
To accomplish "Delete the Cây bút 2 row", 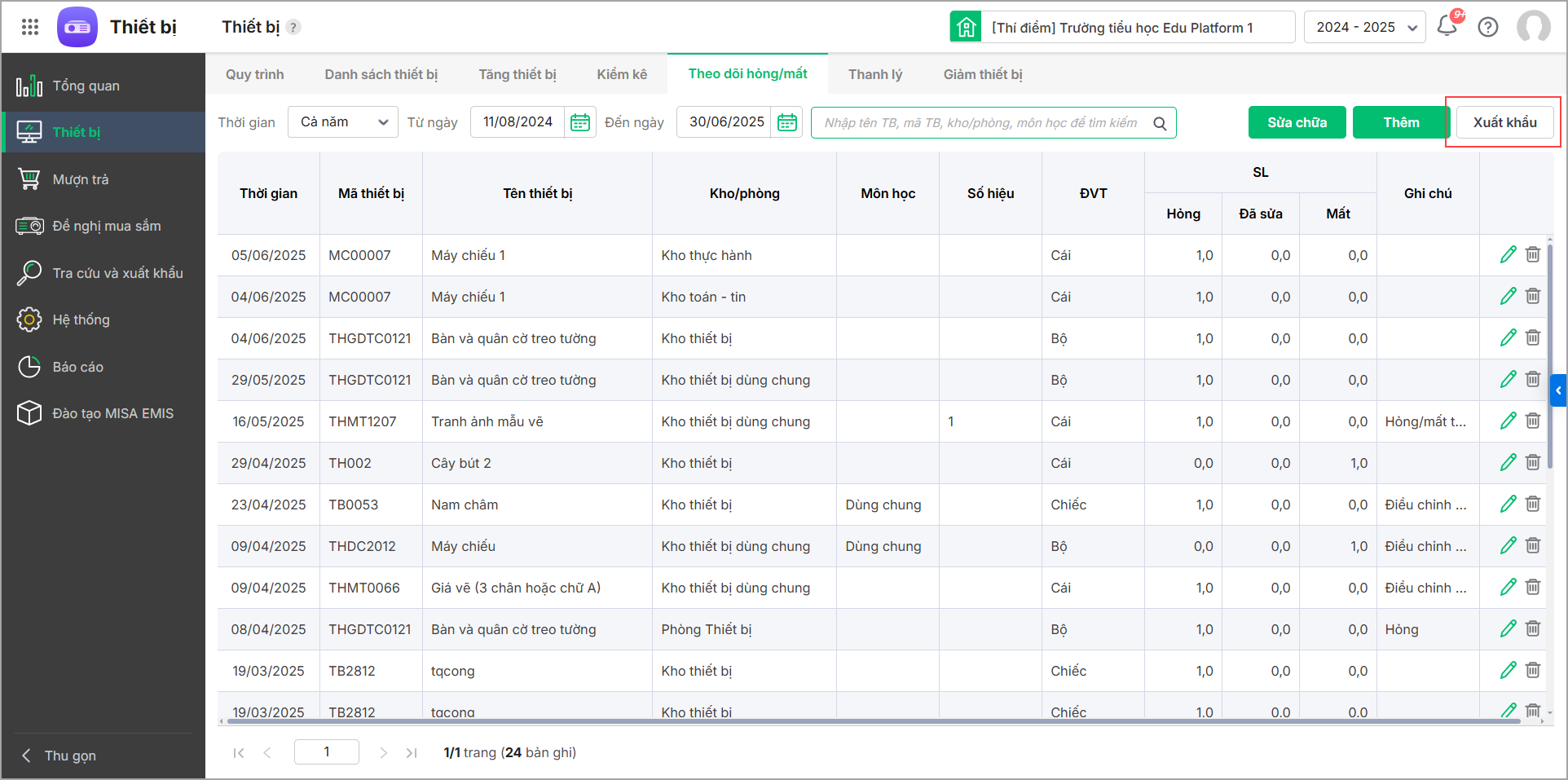I will coord(1533,462).
